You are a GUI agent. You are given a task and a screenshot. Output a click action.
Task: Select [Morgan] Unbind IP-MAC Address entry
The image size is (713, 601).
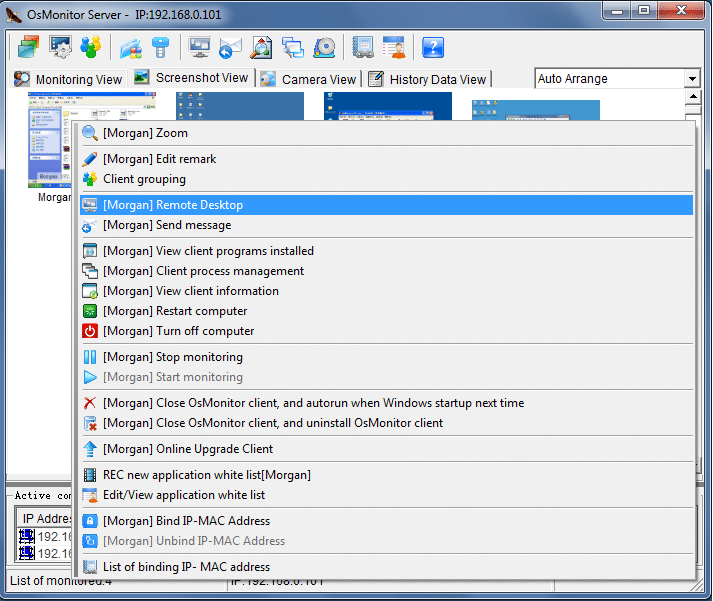387,540
